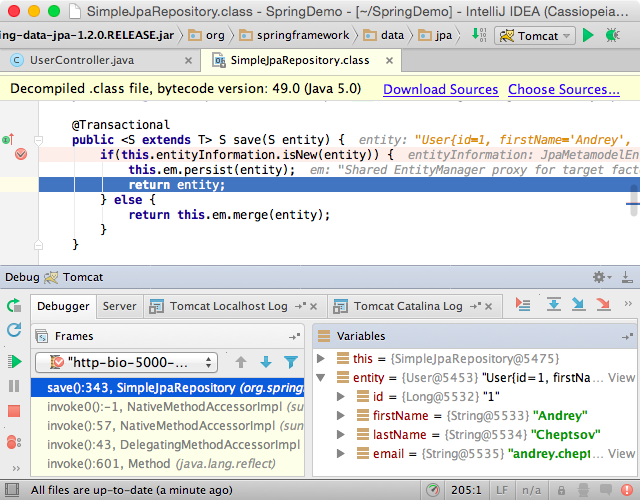Click the Choose Sources... link

564,89
